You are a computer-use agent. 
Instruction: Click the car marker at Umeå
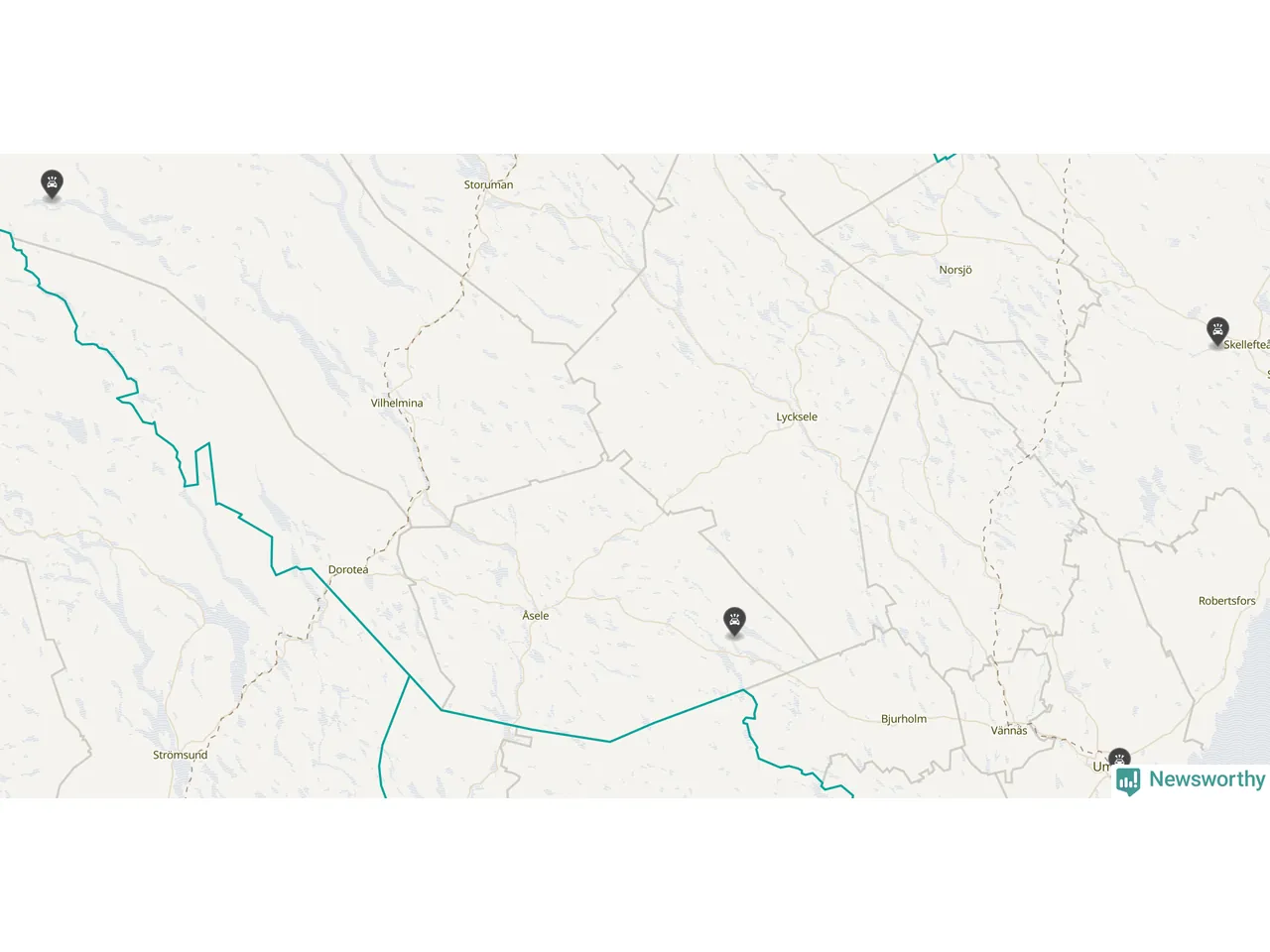point(1119,759)
